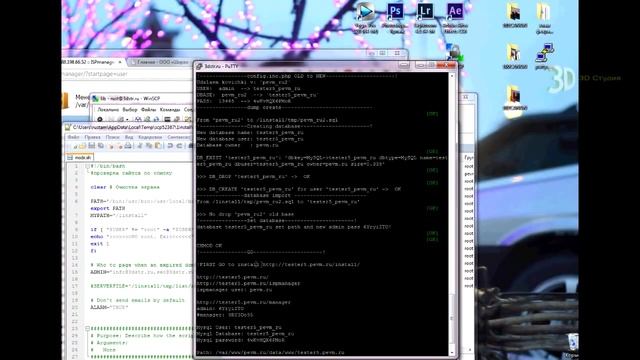Click the PuTTY scrollbar up arrow
Viewport: 640px width, 360px height.
pos(452,76)
